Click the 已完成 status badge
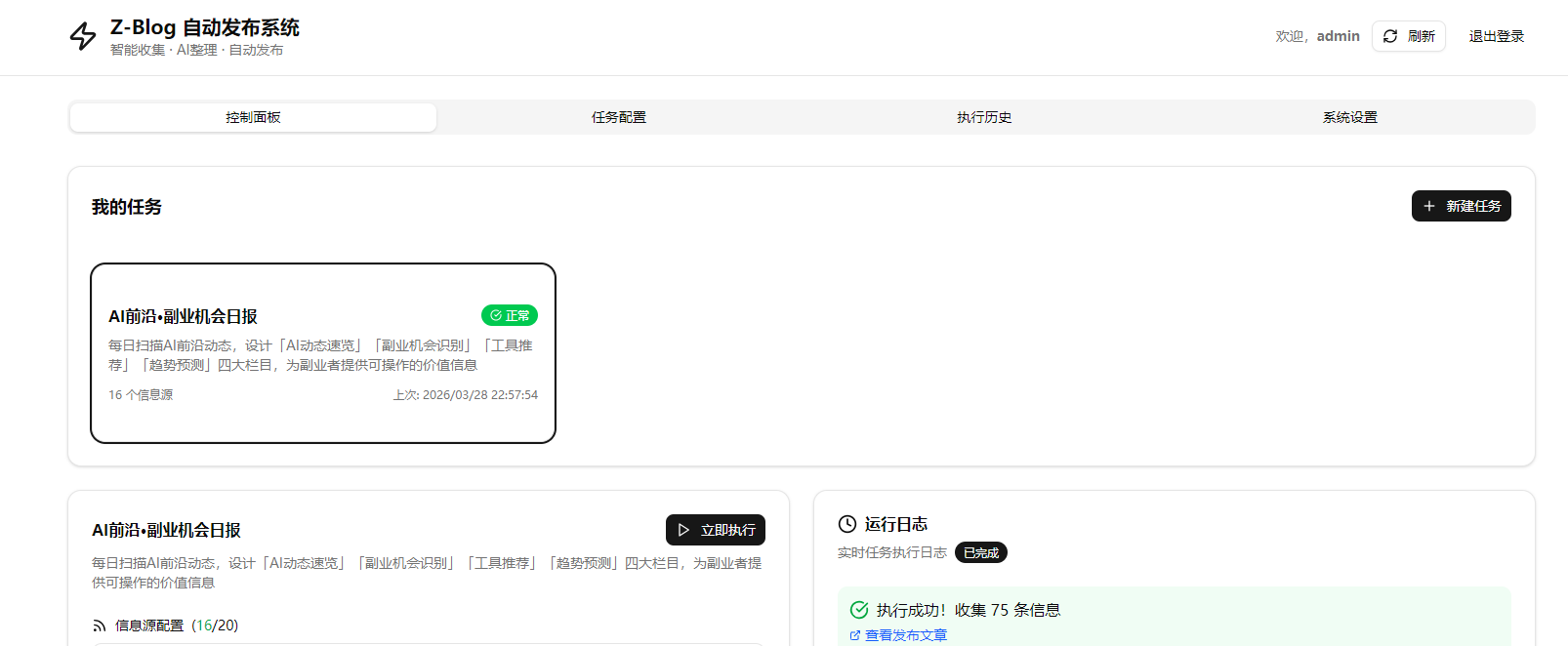 980,552
